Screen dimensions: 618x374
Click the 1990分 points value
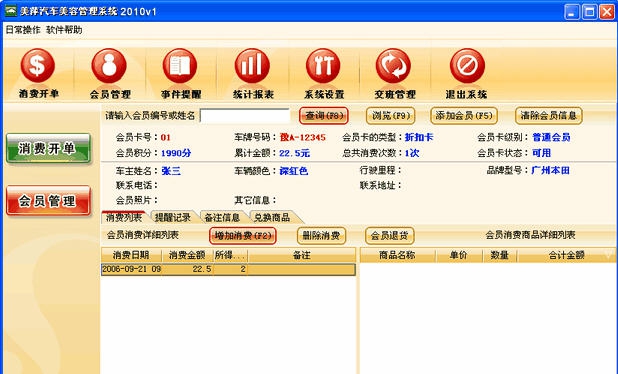176,153
